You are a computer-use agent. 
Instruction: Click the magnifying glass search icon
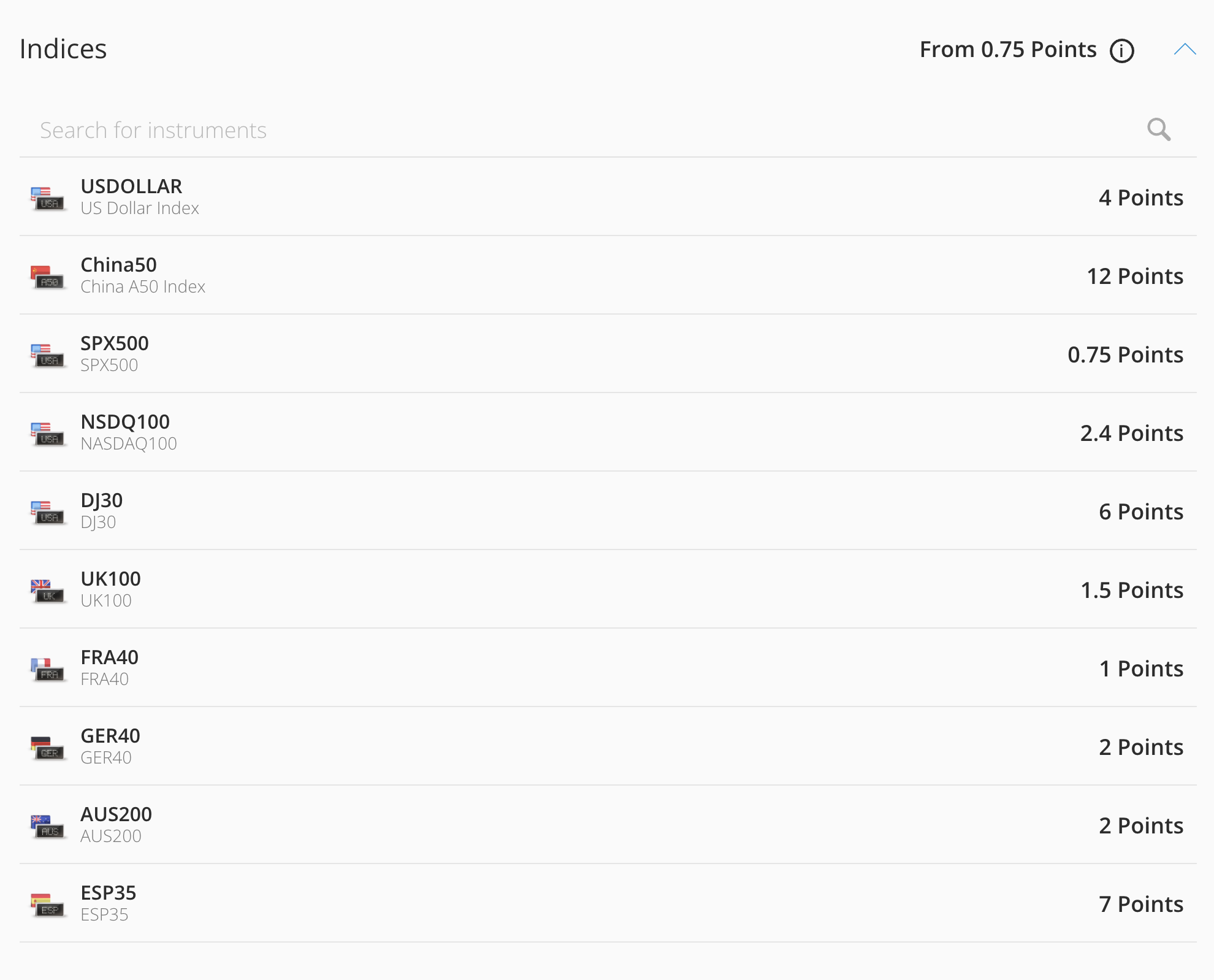click(x=1159, y=129)
